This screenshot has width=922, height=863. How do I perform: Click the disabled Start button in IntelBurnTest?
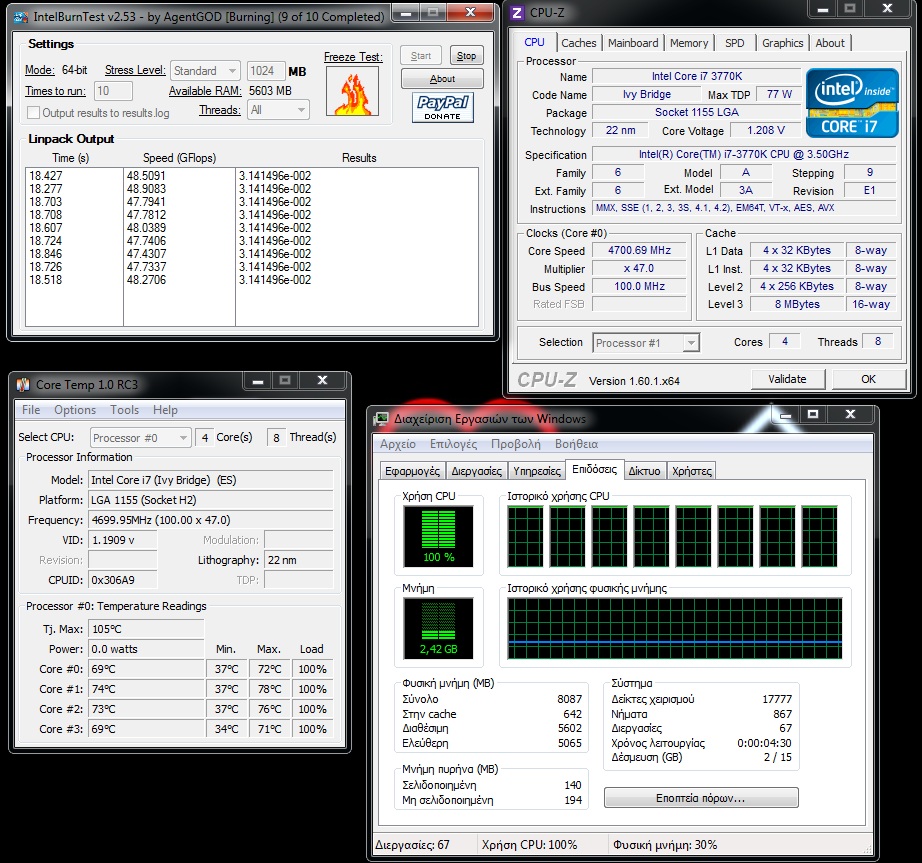click(x=421, y=56)
